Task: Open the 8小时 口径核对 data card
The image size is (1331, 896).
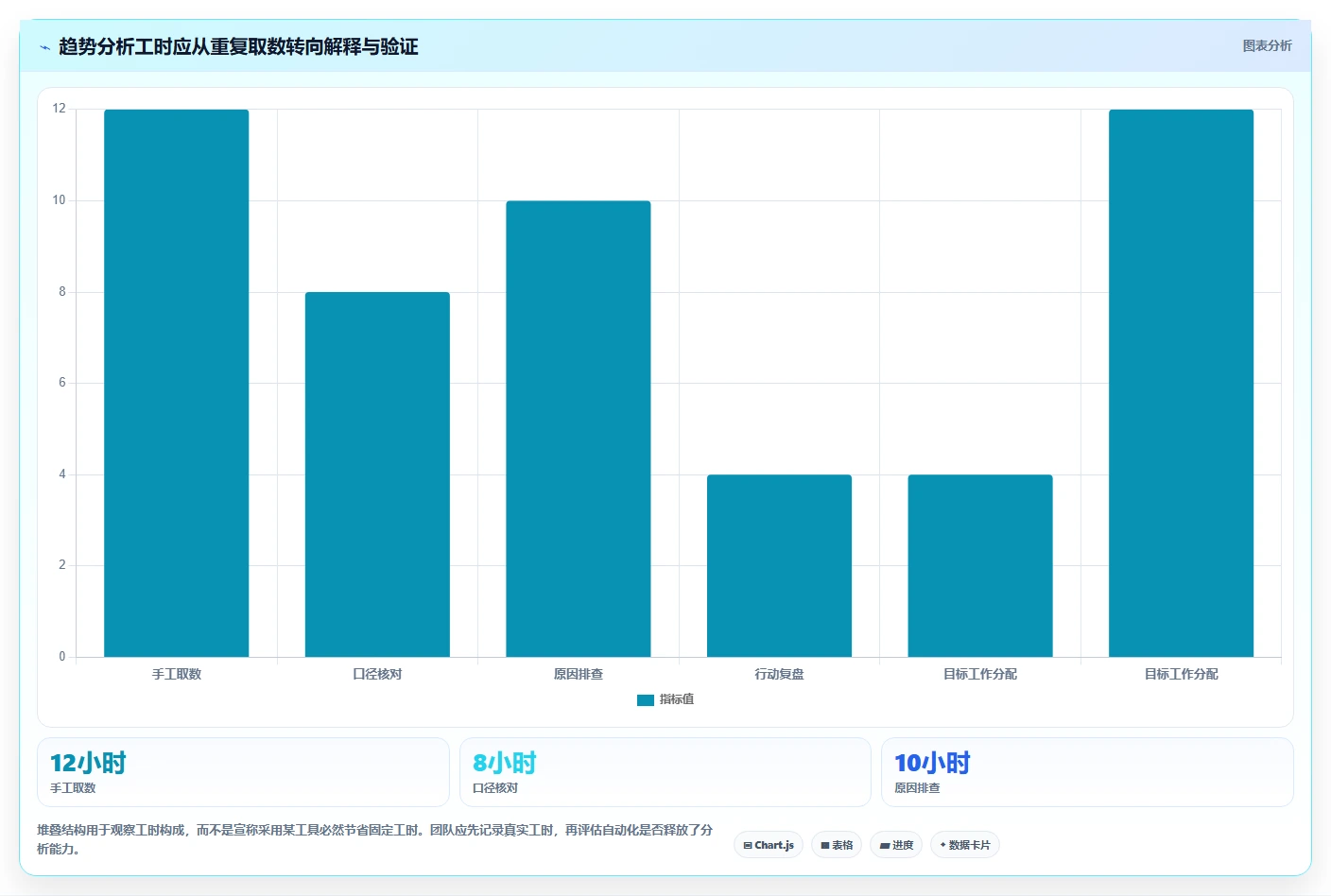Action: 665,772
